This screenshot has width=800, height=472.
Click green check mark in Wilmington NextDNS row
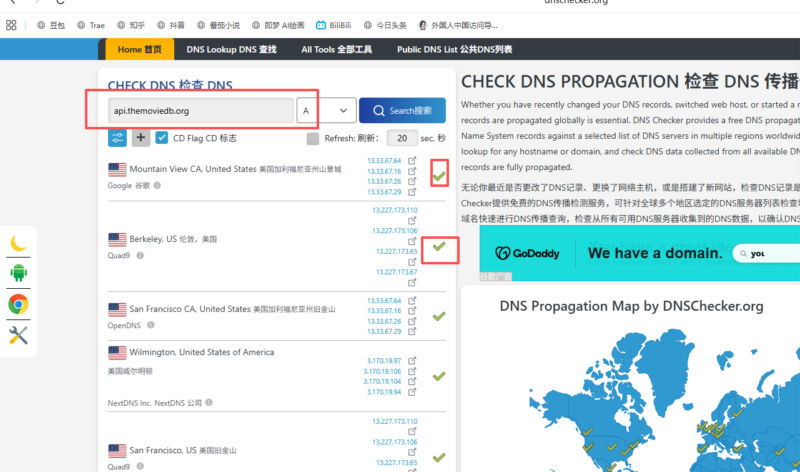[439, 377]
